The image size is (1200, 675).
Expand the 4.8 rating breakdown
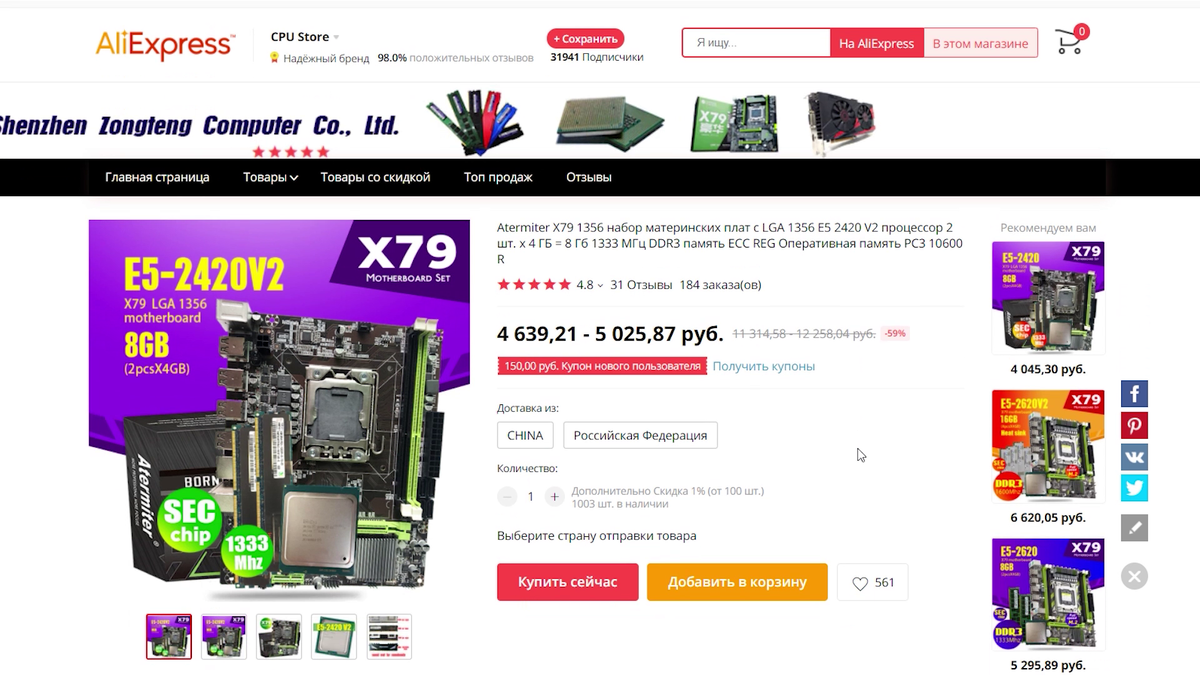pos(590,285)
